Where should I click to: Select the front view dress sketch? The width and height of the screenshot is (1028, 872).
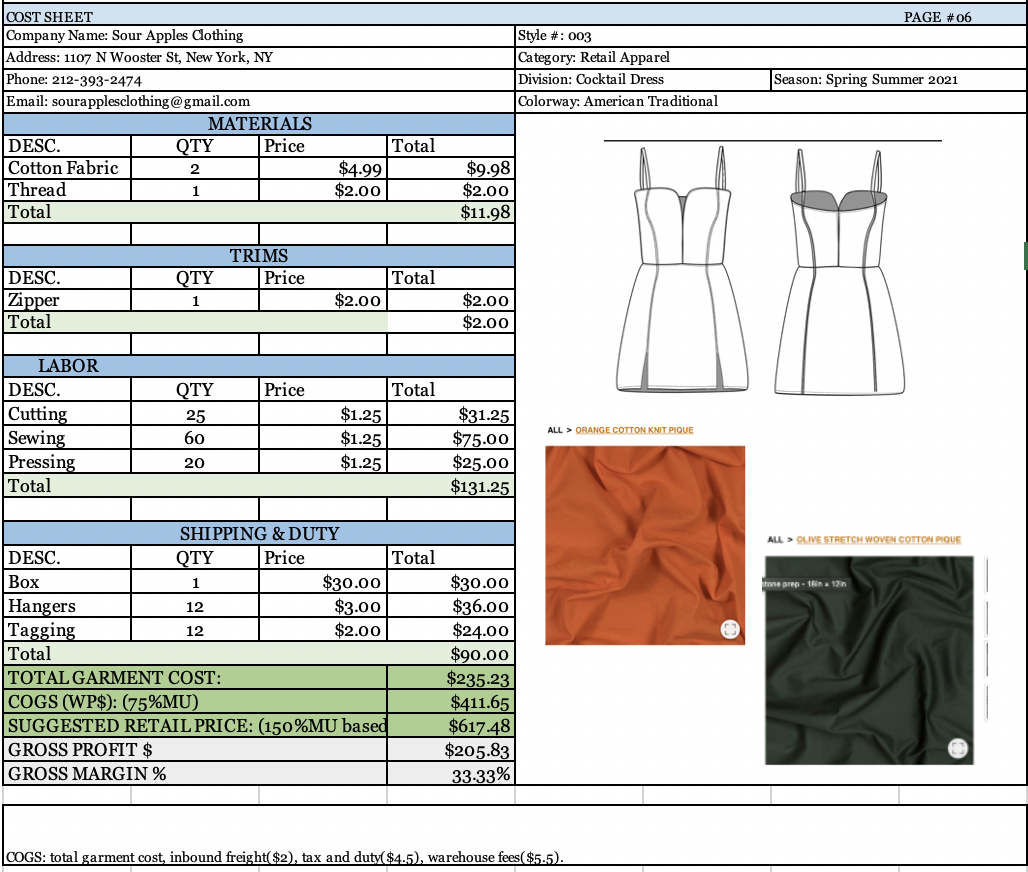point(682,270)
